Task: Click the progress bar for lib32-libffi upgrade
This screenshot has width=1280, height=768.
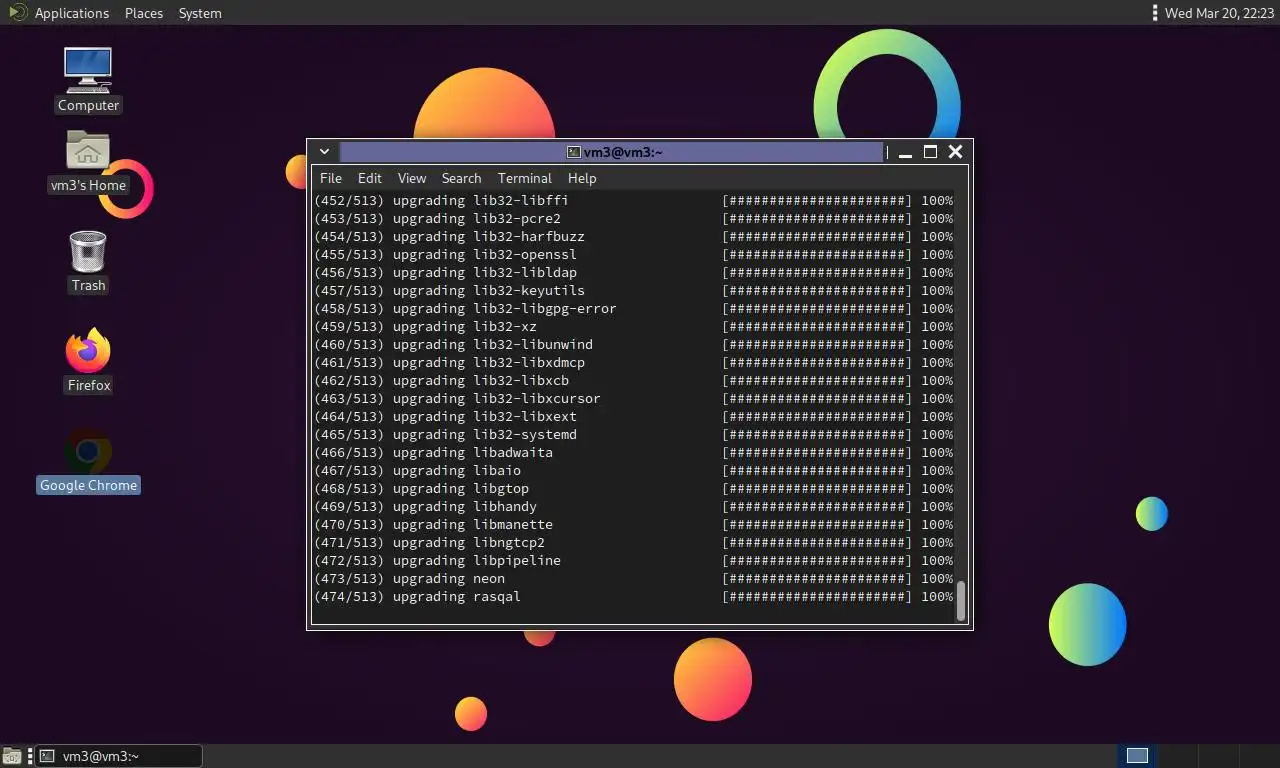Action: (x=817, y=200)
